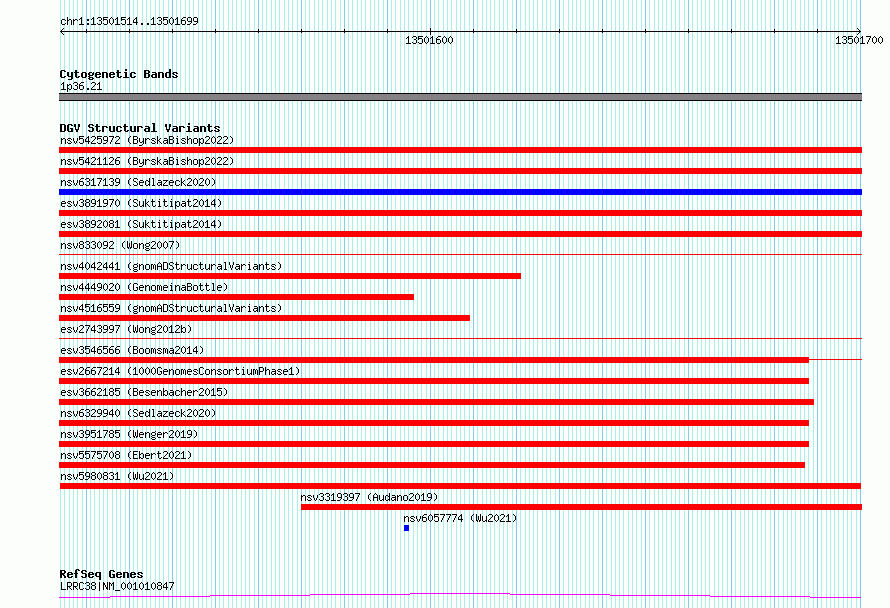Click the esv2743997 (Wong2012b) label
This screenshot has height=608, width=890.
point(126,329)
